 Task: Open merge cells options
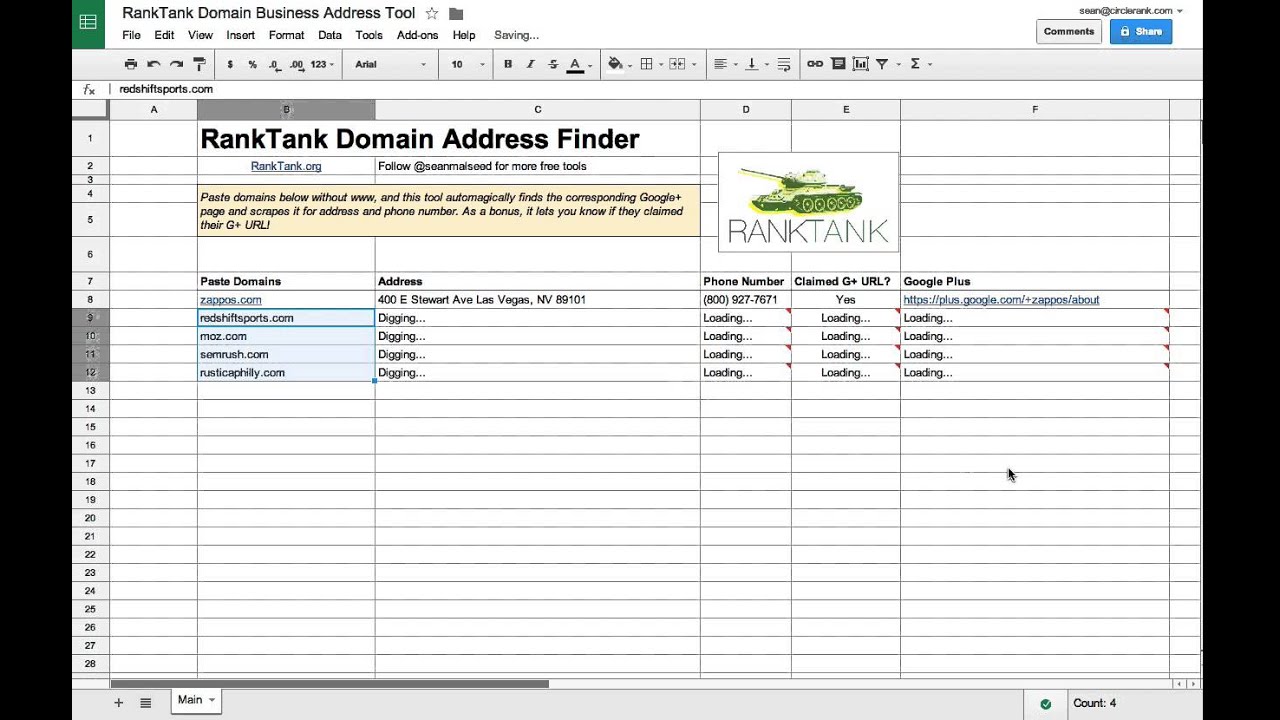tap(682, 64)
